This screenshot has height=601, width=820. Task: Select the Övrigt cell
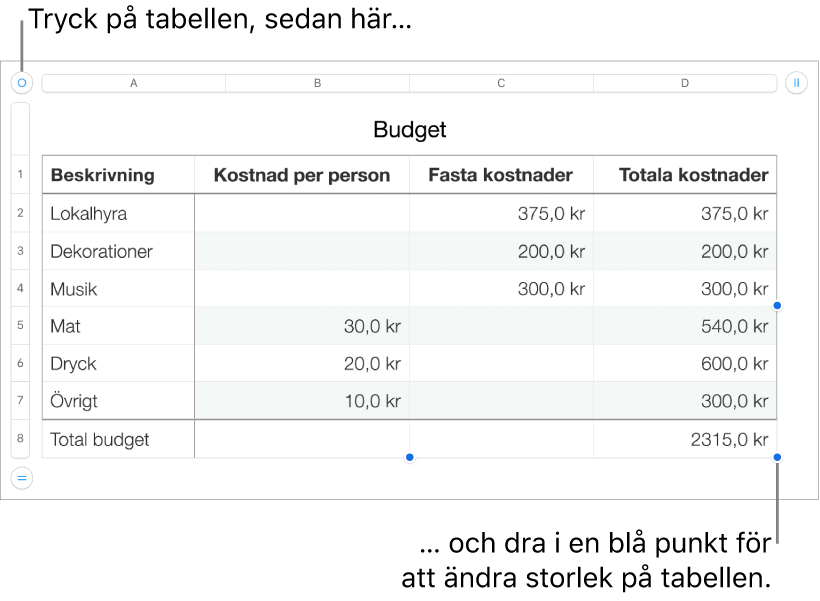point(119,401)
